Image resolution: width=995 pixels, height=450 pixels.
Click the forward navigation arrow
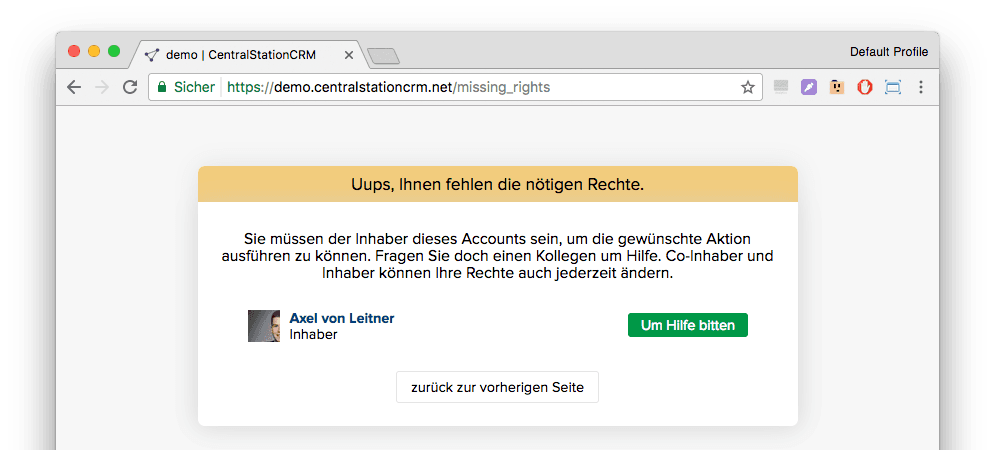[x=101, y=87]
